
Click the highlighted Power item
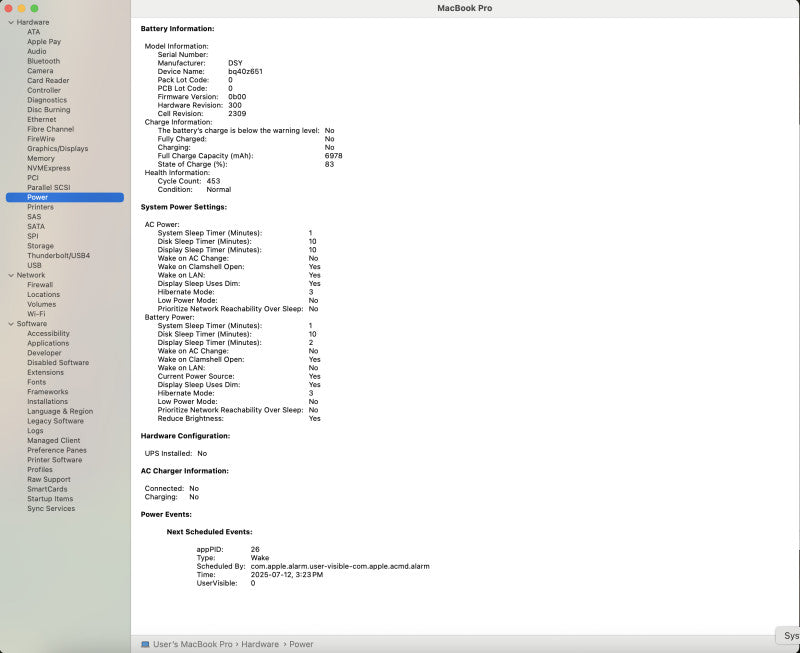click(x=65, y=197)
